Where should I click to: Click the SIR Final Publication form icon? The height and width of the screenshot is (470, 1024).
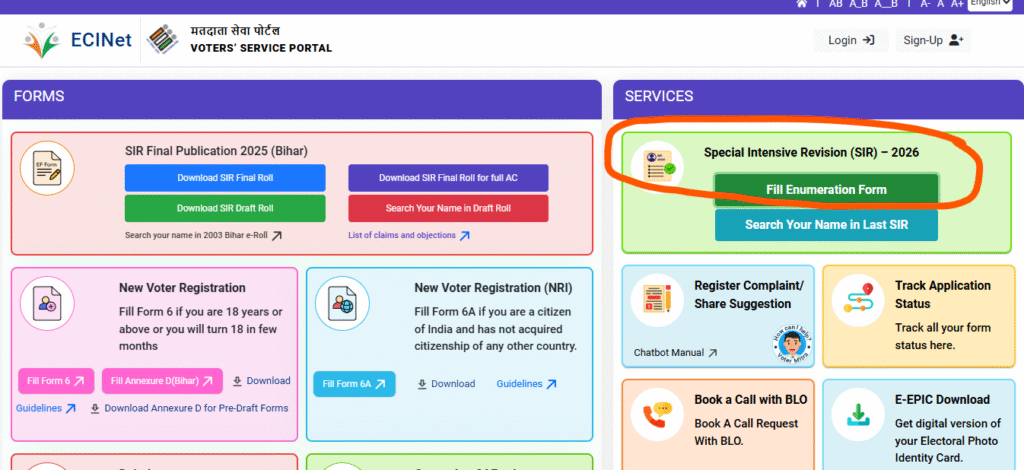(x=48, y=169)
